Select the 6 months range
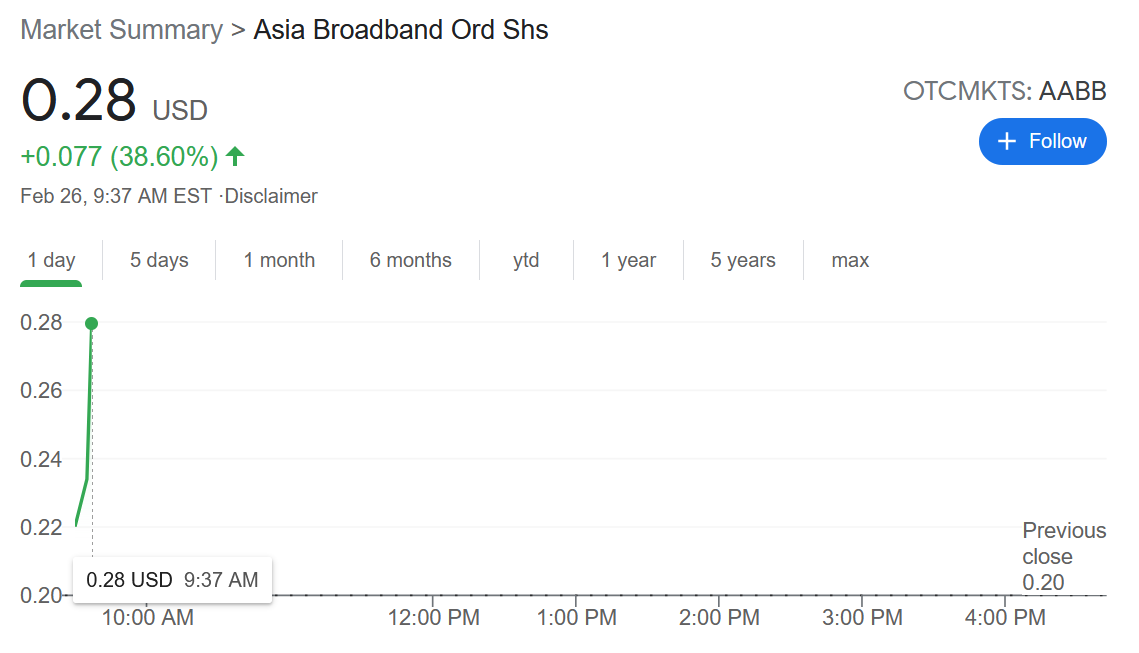This screenshot has width=1139, height=653. (x=410, y=260)
